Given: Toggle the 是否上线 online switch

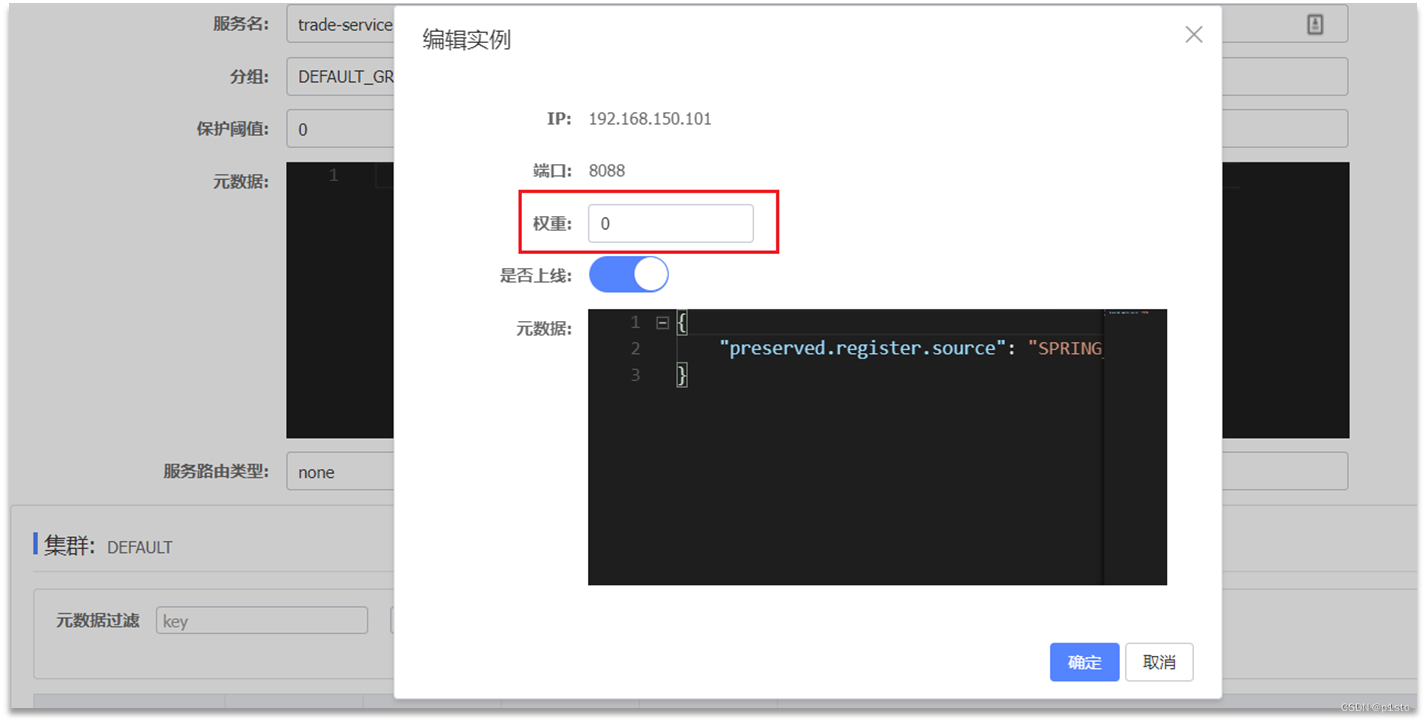Looking at the screenshot, I should tap(628, 274).
